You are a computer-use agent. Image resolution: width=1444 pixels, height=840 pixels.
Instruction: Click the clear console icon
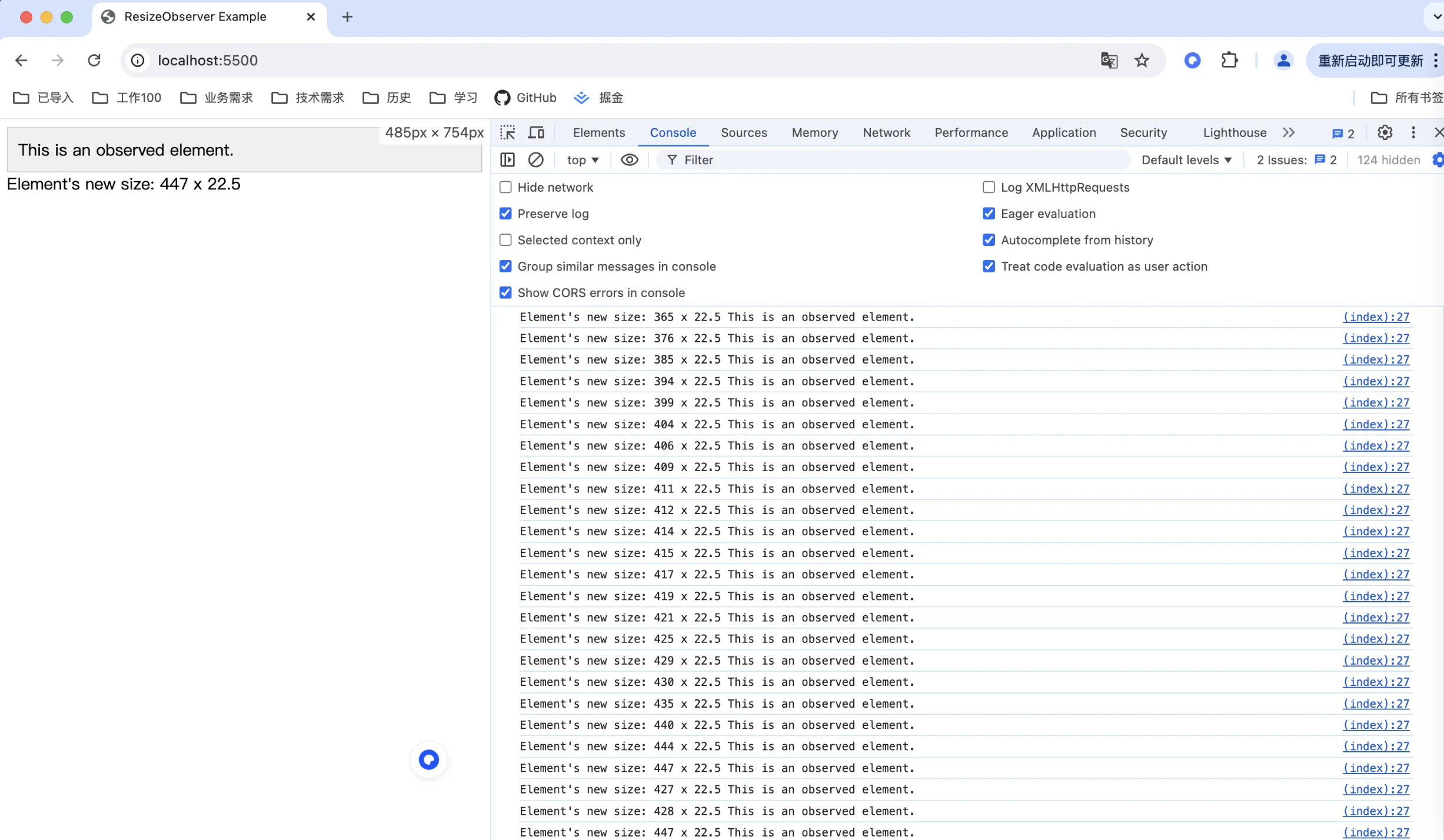click(x=536, y=160)
